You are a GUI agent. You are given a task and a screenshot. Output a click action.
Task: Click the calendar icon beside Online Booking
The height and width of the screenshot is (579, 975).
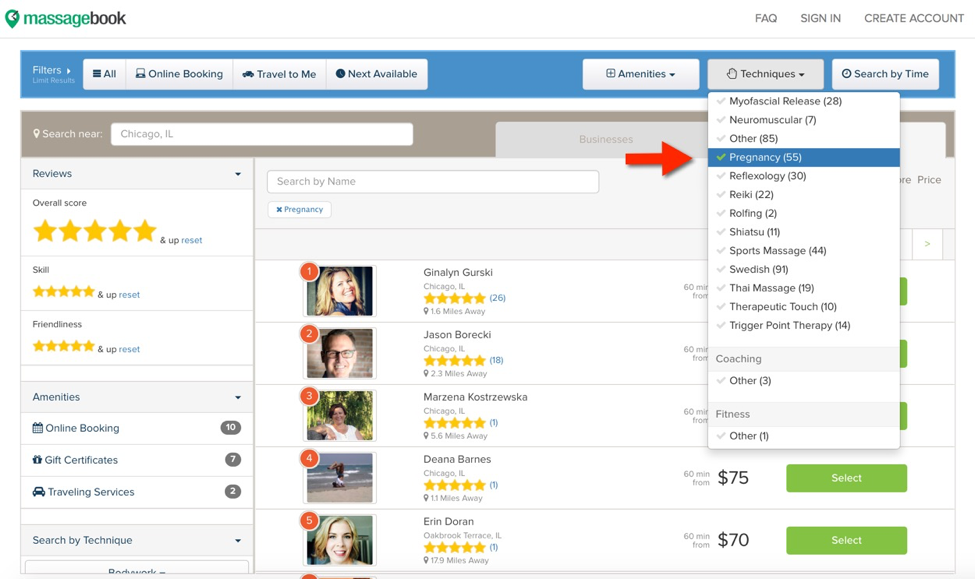(38, 428)
